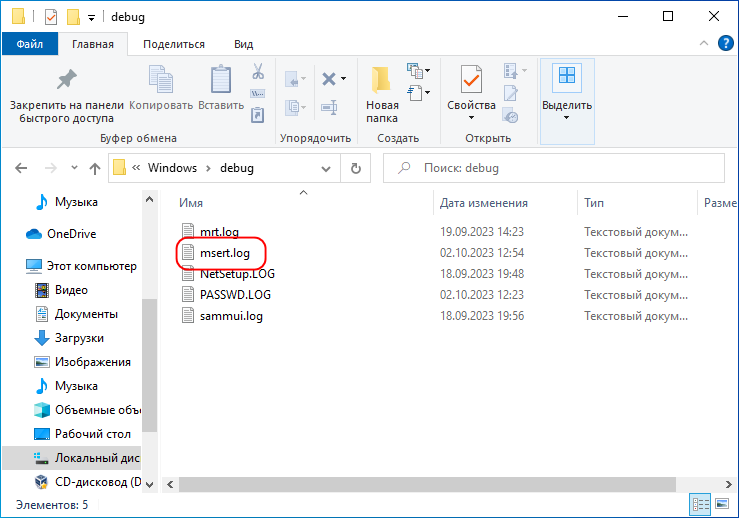
Task: Click the blue Help question mark
Action: click(725, 43)
